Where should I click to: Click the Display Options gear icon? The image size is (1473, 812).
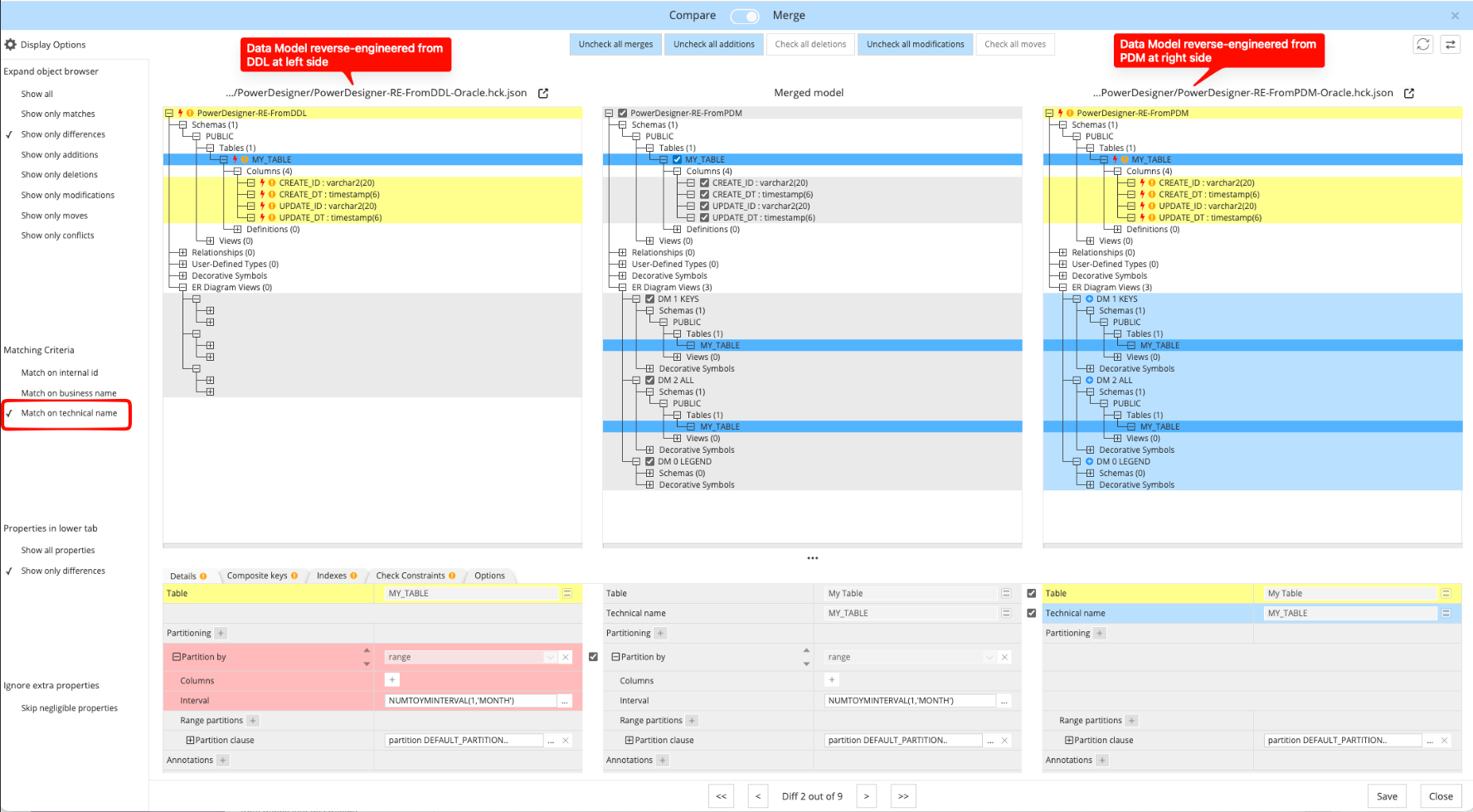pyautogui.click(x=11, y=44)
